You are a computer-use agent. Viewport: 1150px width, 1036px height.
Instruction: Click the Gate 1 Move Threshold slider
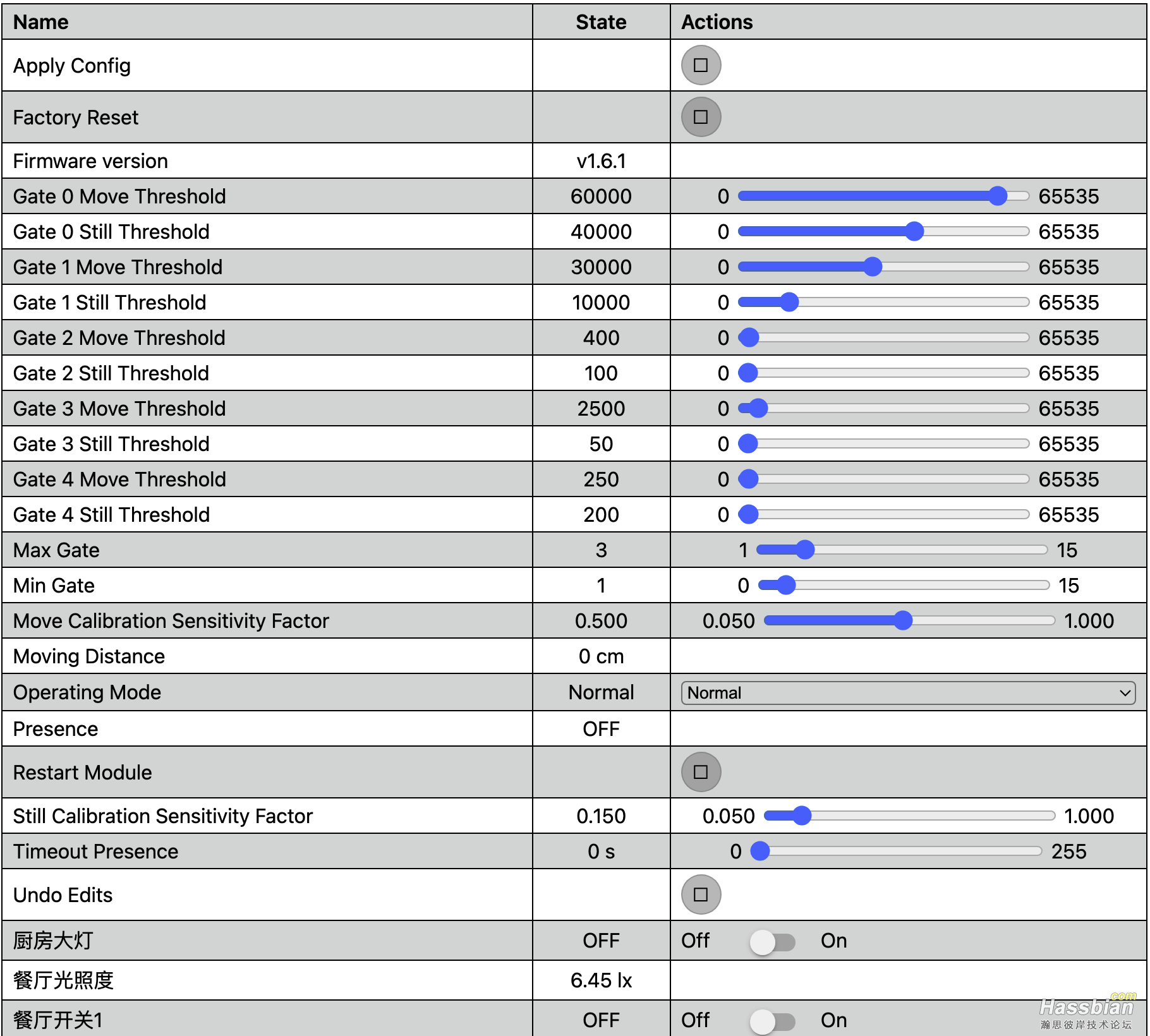pyautogui.click(x=883, y=267)
